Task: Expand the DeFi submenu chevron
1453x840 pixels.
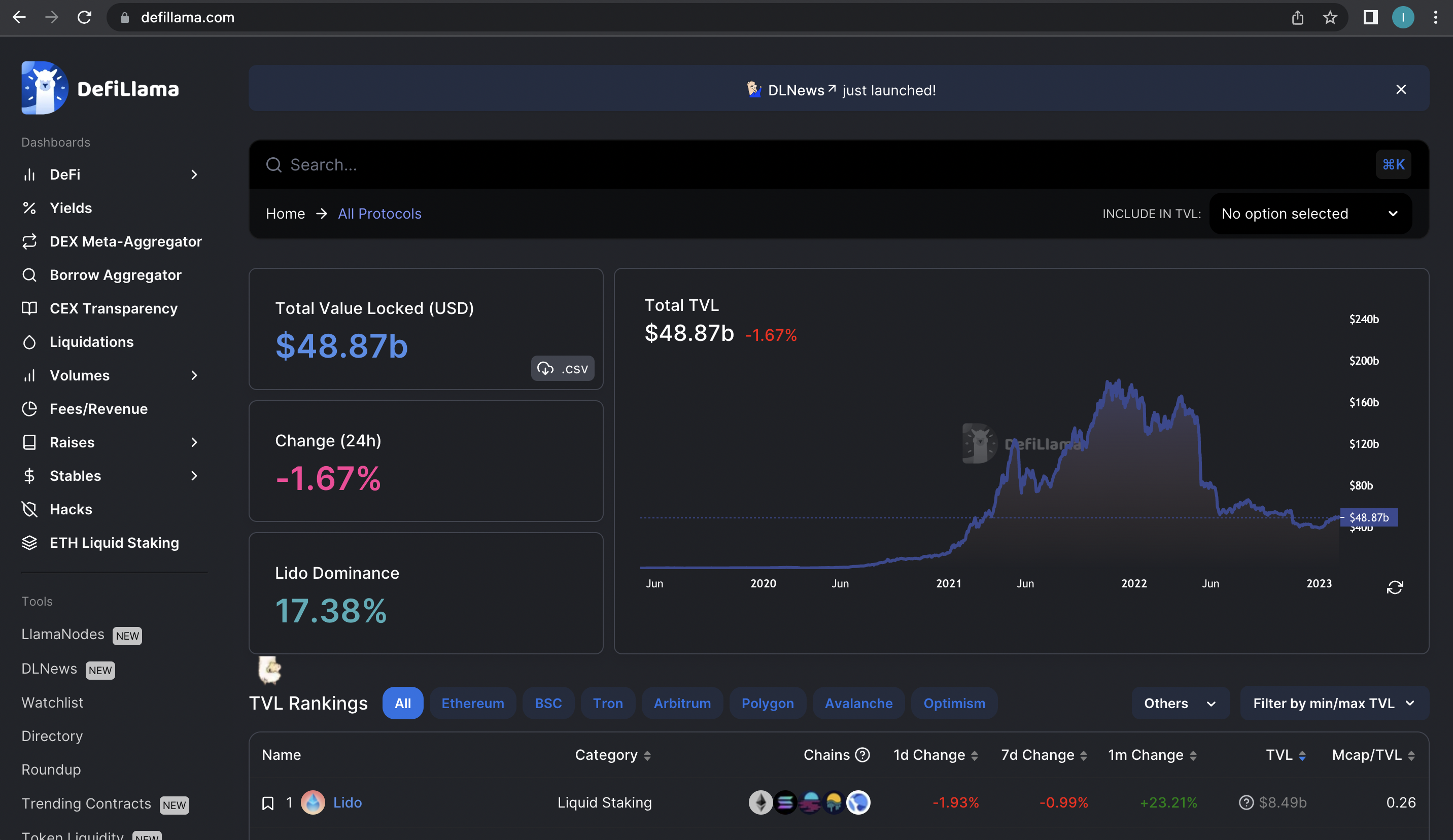Action: click(x=194, y=174)
